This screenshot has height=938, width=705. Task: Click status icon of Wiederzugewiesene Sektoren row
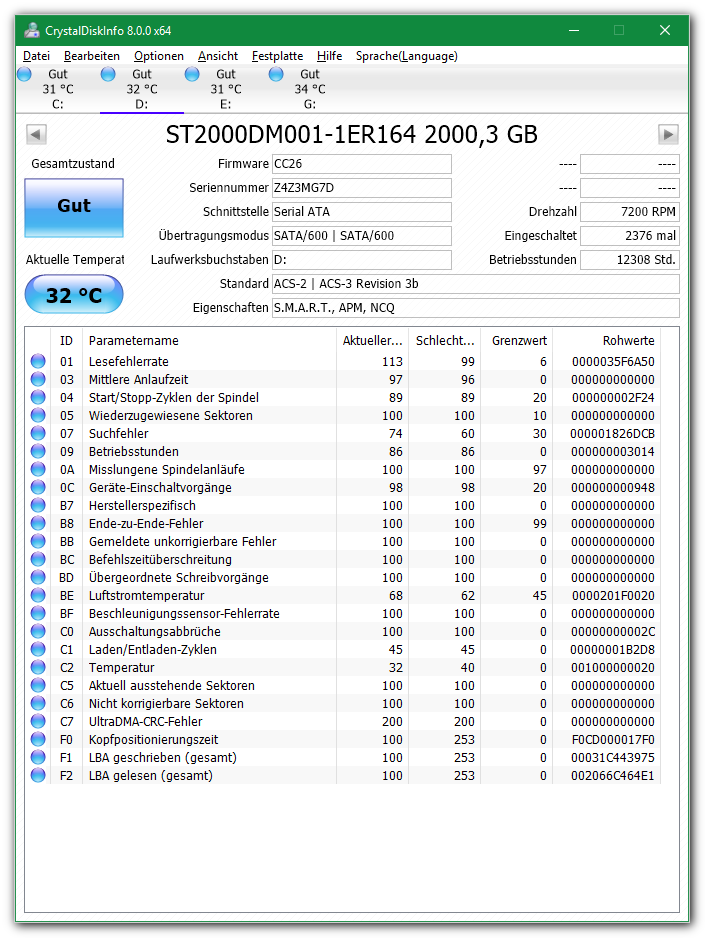38,415
